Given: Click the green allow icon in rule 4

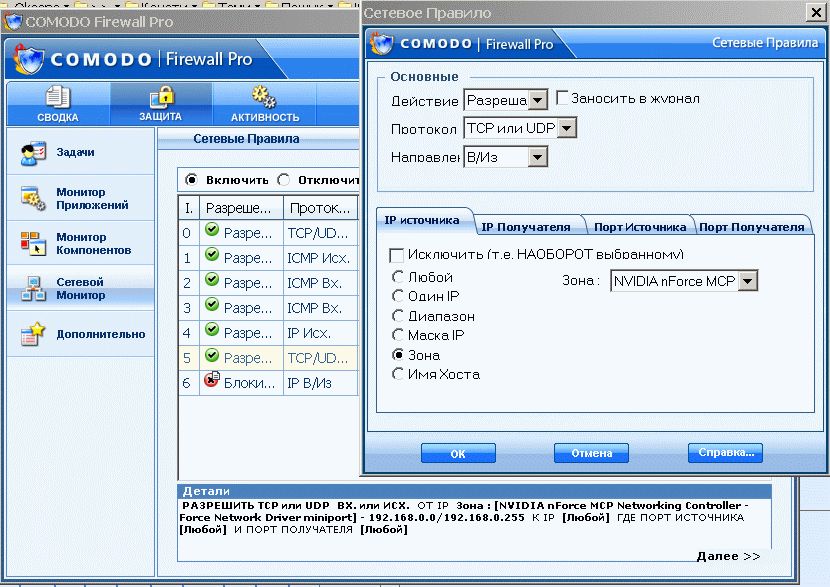Looking at the screenshot, I should pyautogui.click(x=212, y=330).
